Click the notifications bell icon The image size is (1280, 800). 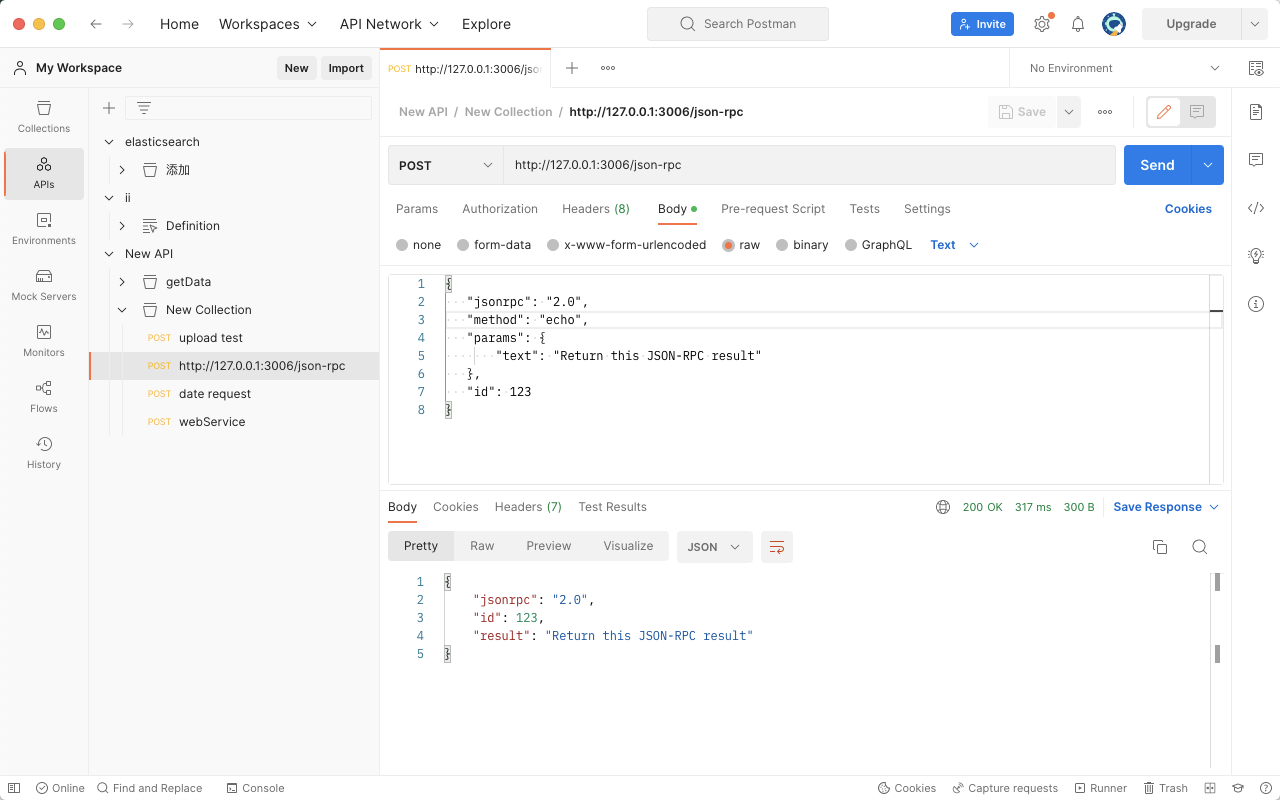coord(1078,24)
